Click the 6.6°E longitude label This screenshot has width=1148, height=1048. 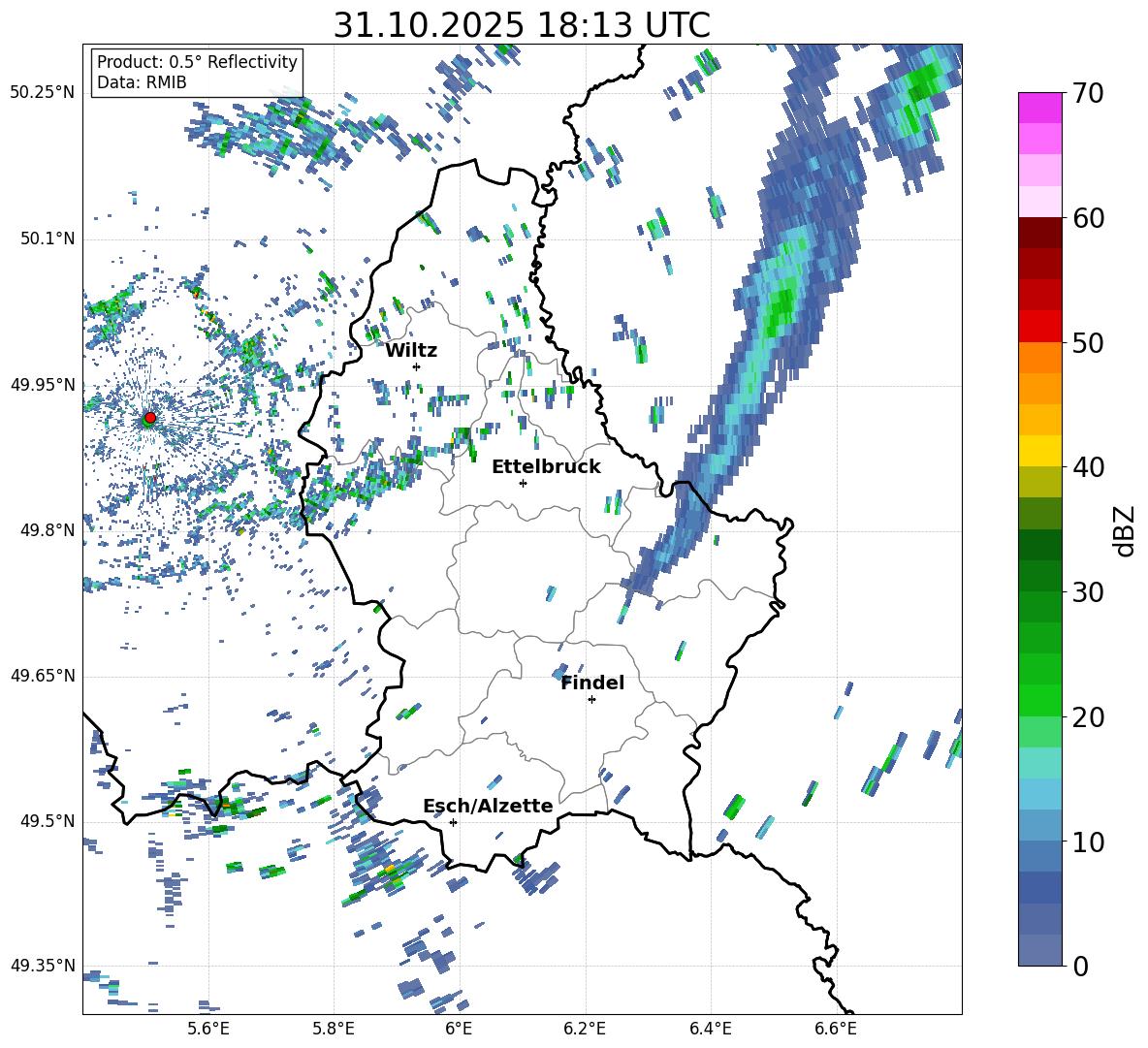coord(836,1030)
